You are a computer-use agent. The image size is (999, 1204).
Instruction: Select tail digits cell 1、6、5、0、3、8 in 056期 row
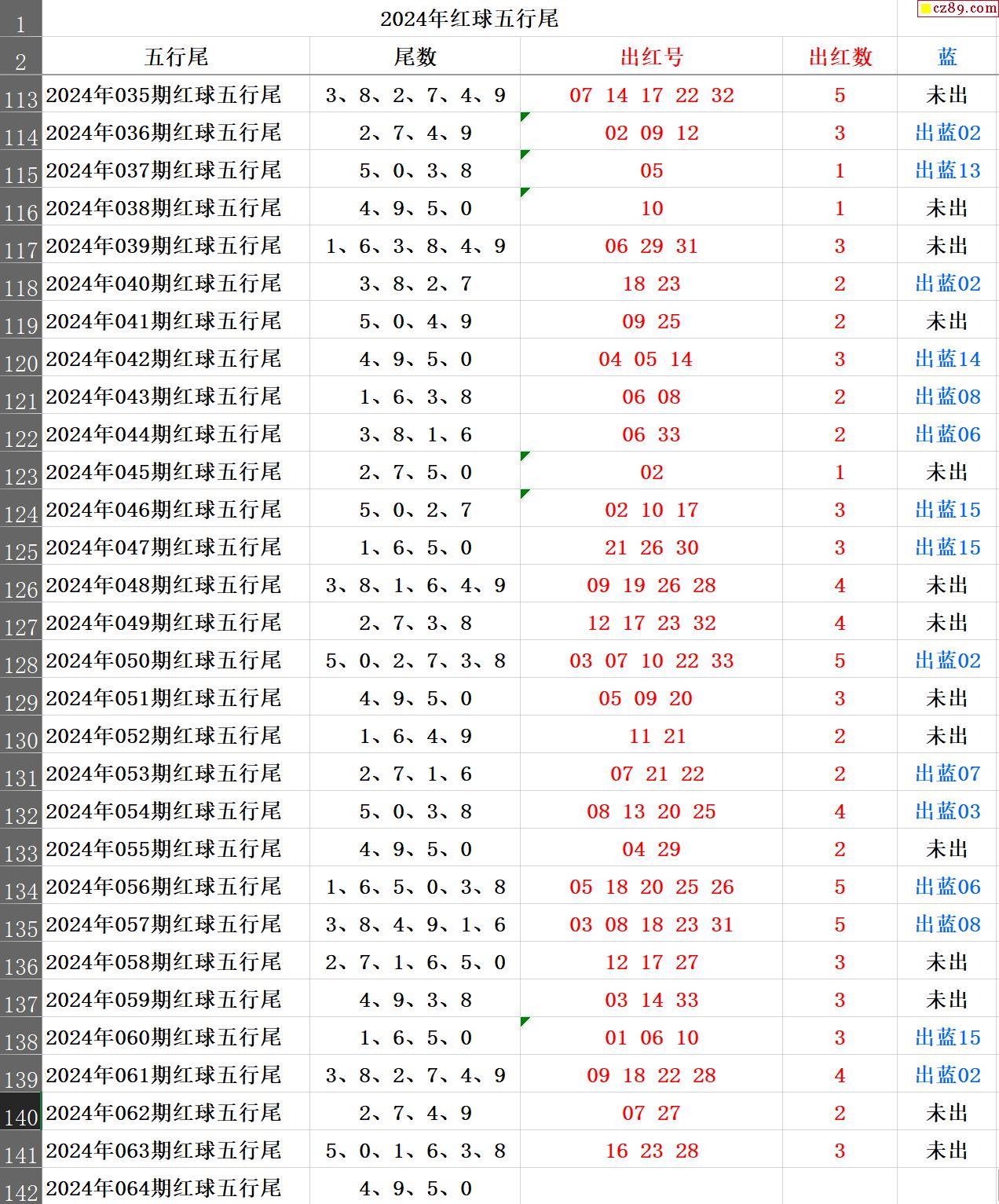[x=415, y=887]
